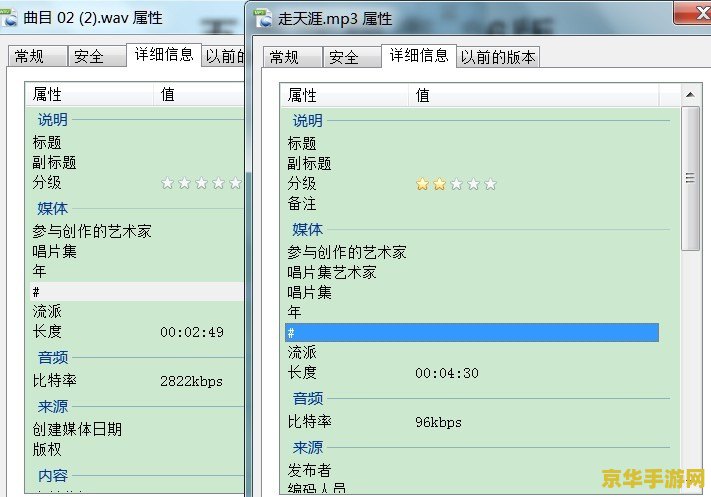
Task: Click 说明 group header in mp3 window
Action: [x=307, y=121]
